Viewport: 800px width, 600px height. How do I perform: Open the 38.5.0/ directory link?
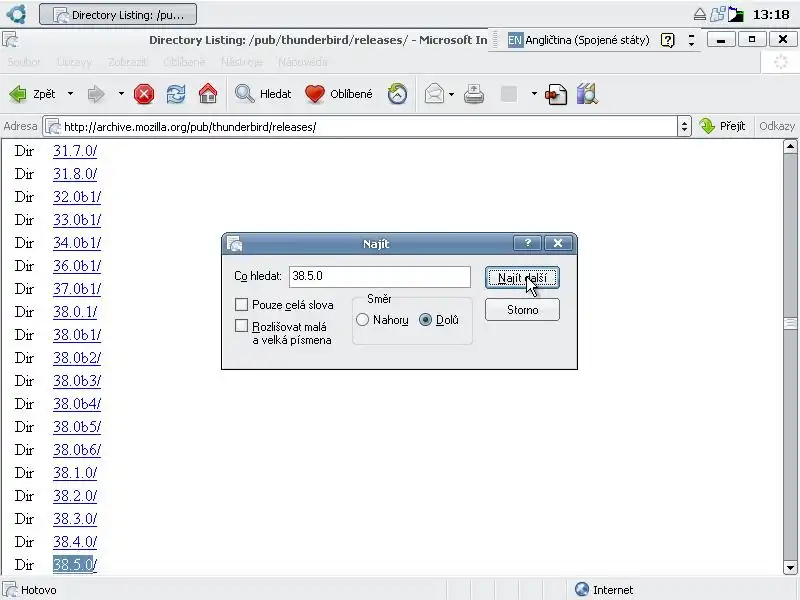(75, 565)
